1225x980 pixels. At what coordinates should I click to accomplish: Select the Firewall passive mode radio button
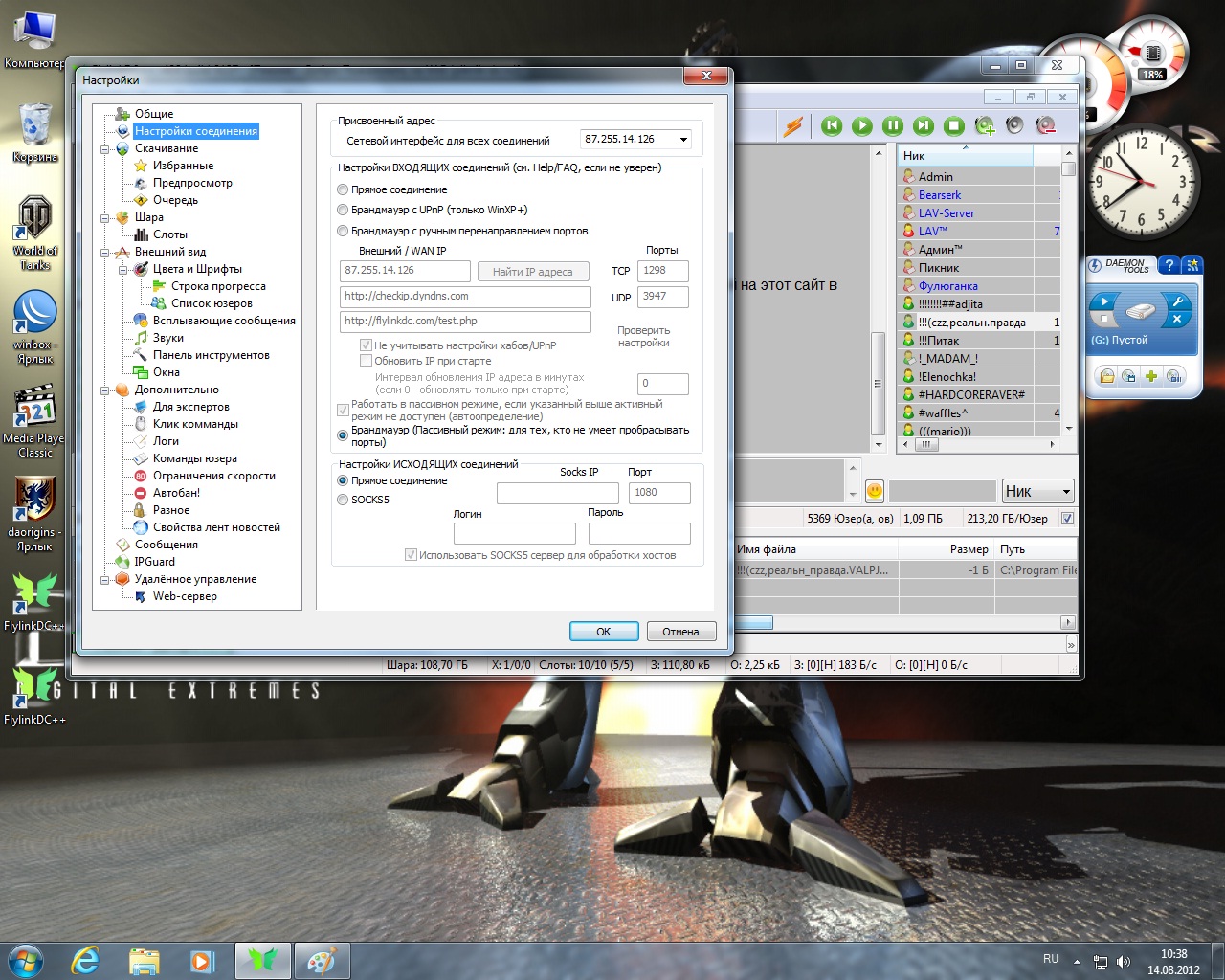[343, 435]
